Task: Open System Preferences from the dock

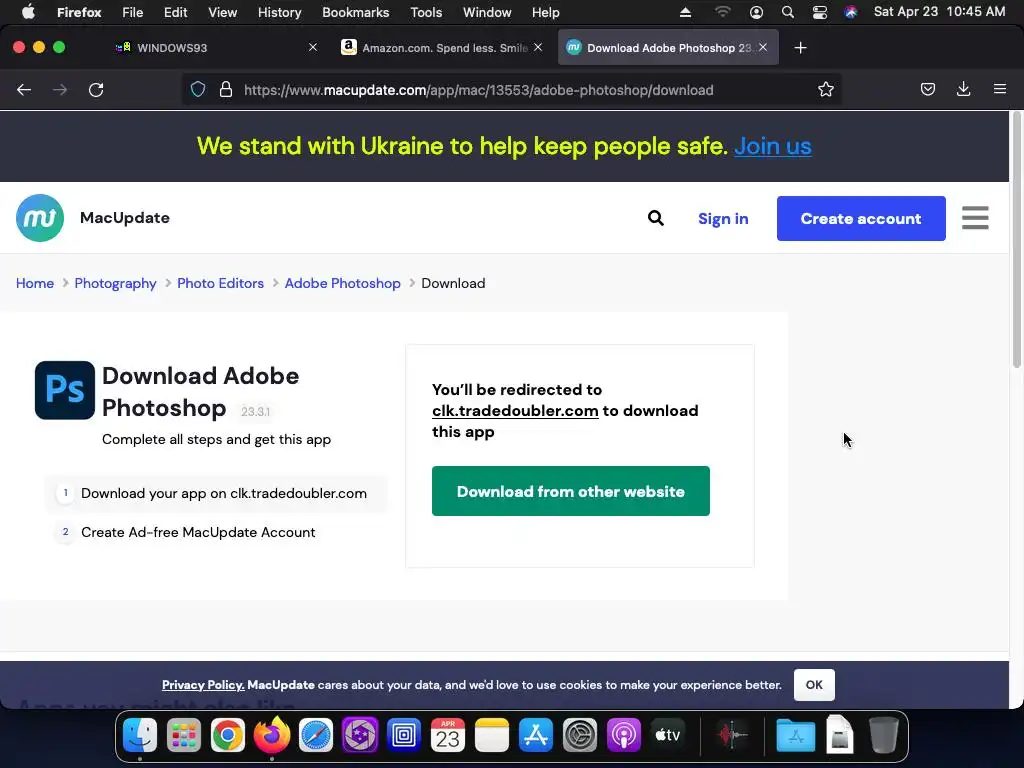Action: point(580,735)
